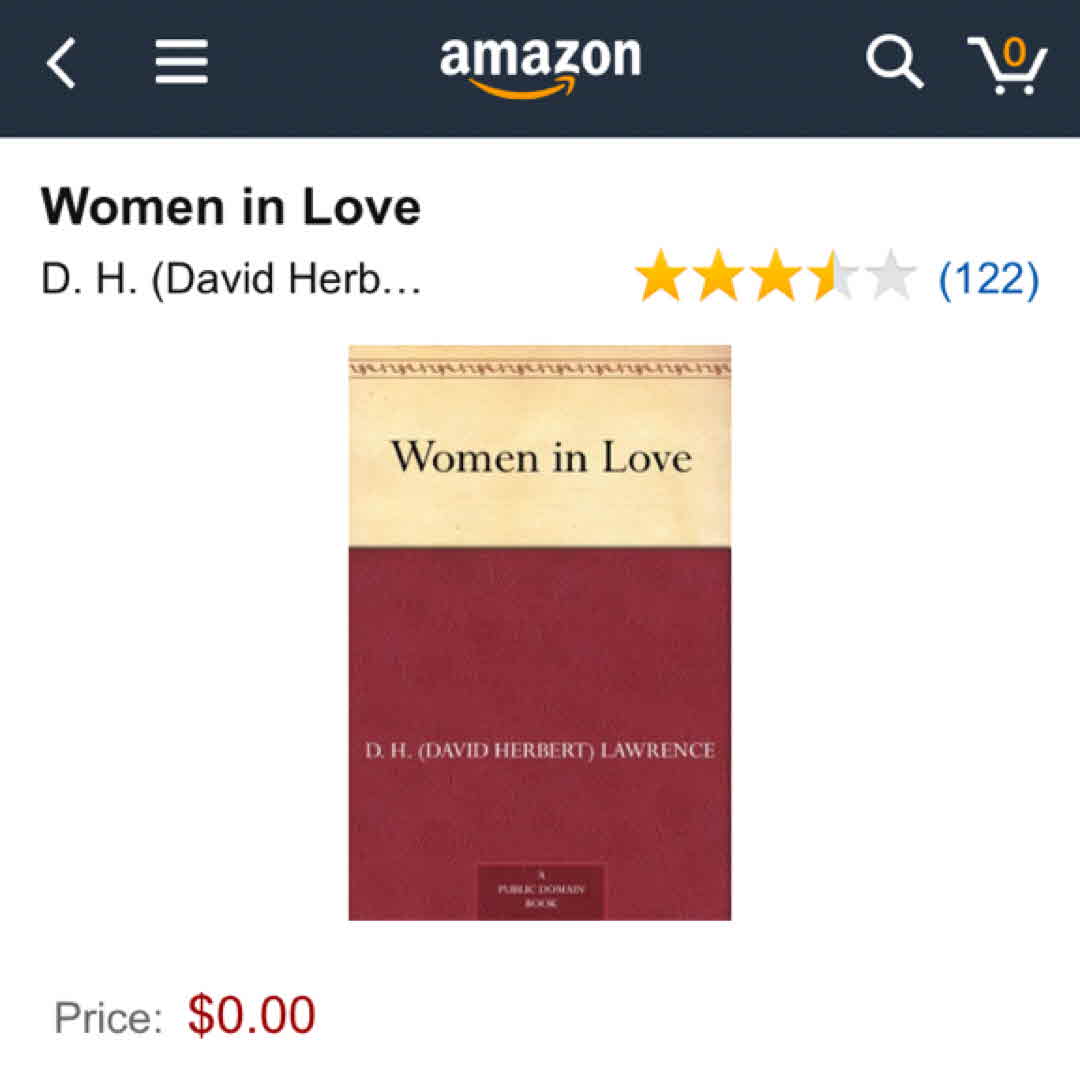Tap the empty grey fifth star
Screen dimensions: 1080x1080
(891, 276)
